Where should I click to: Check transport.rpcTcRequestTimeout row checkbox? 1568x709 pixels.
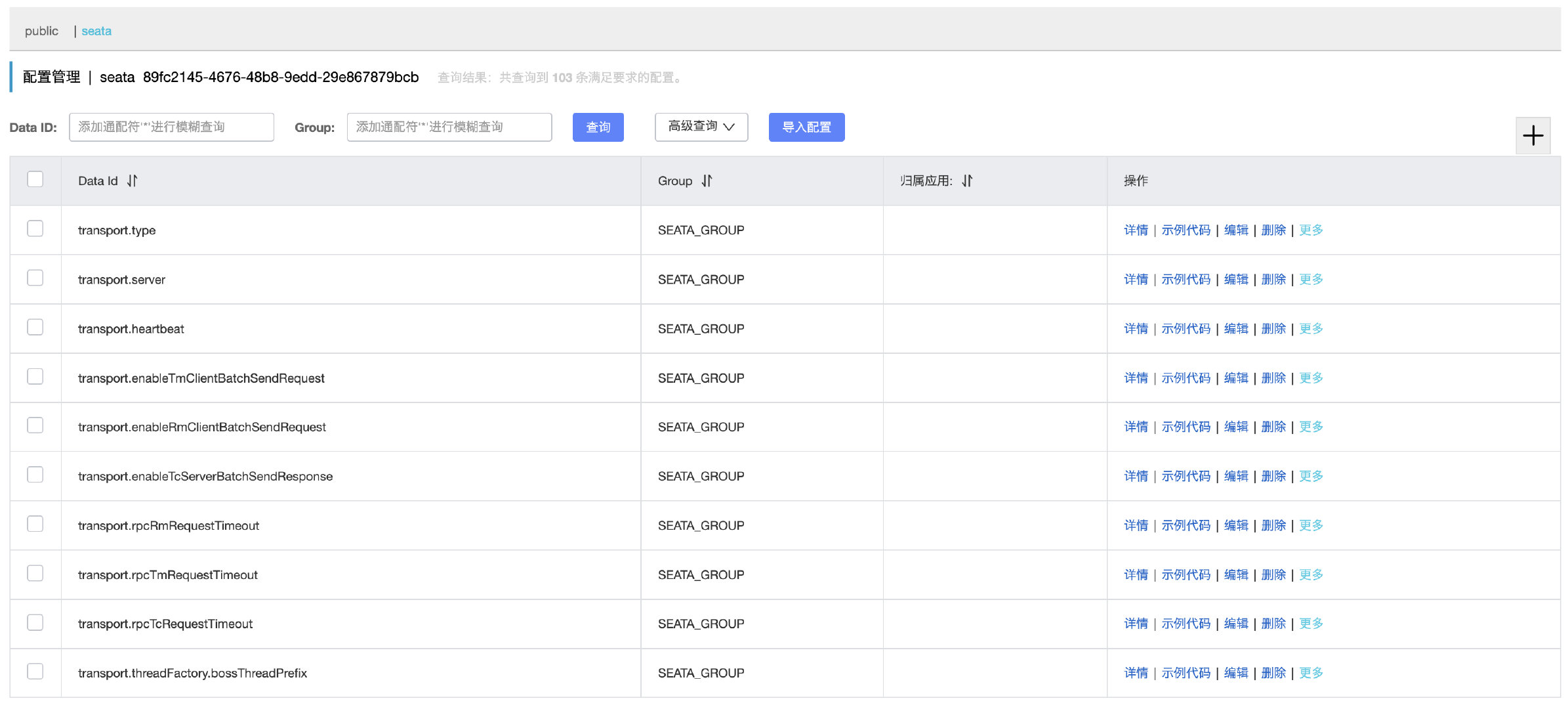(x=35, y=622)
